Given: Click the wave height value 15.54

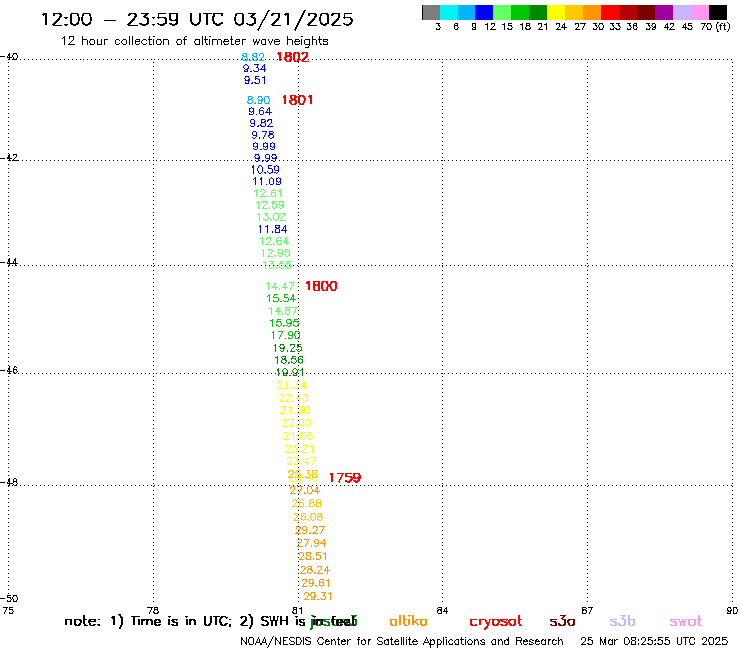Looking at the screenshot, I should pyautogui.click(x=281, y=298).
